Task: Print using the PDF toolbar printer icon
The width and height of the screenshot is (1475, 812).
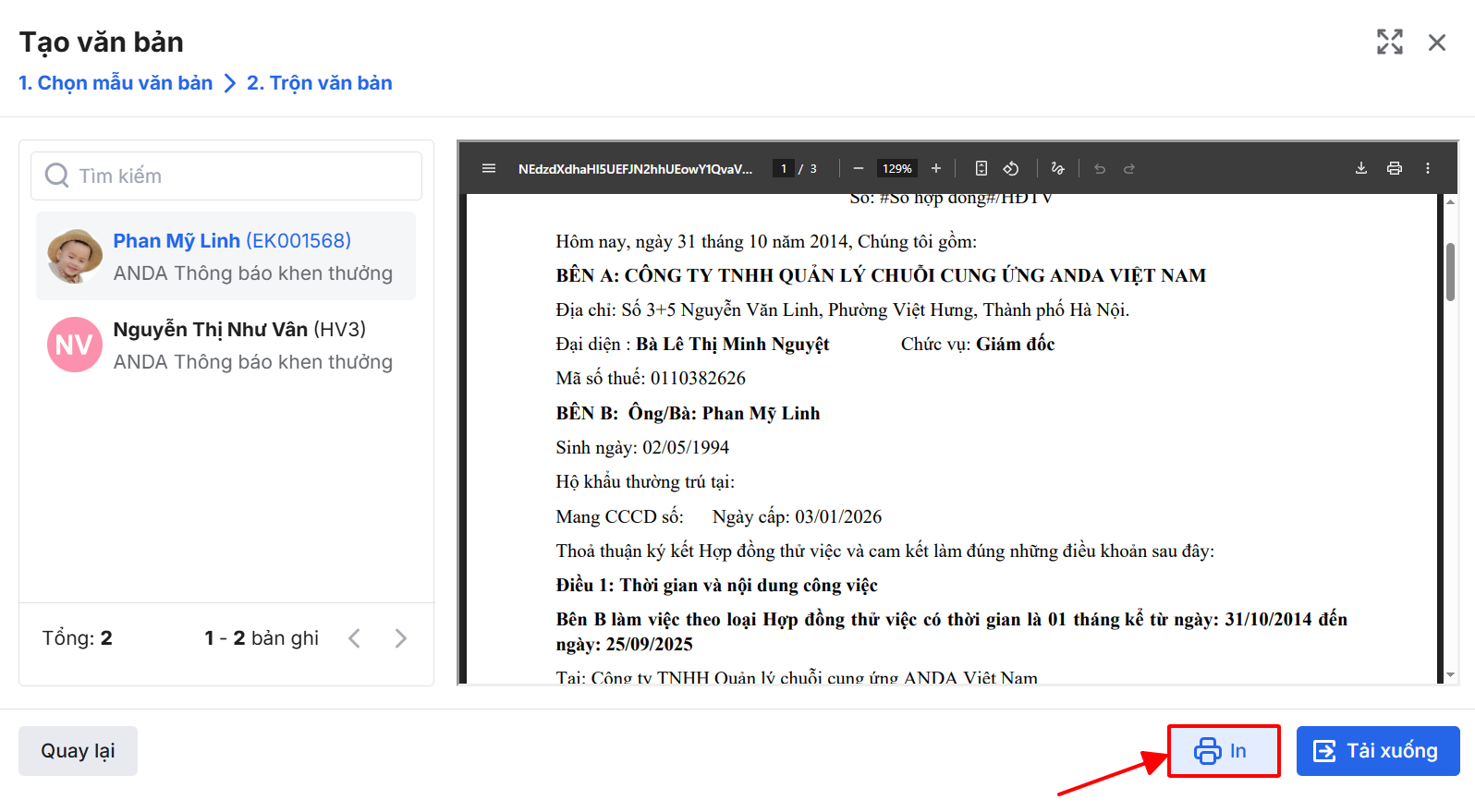Action: click(x=1394, y=168)
